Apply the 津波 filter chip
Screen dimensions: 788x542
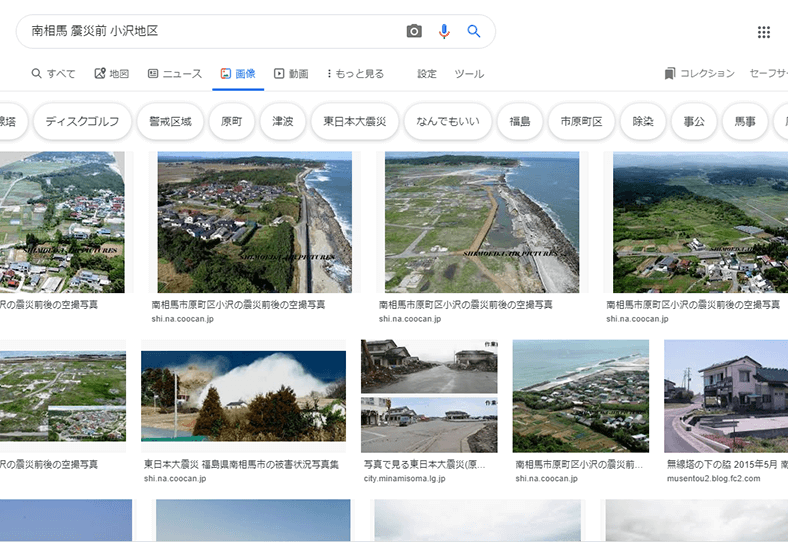(x=282, y=122)
